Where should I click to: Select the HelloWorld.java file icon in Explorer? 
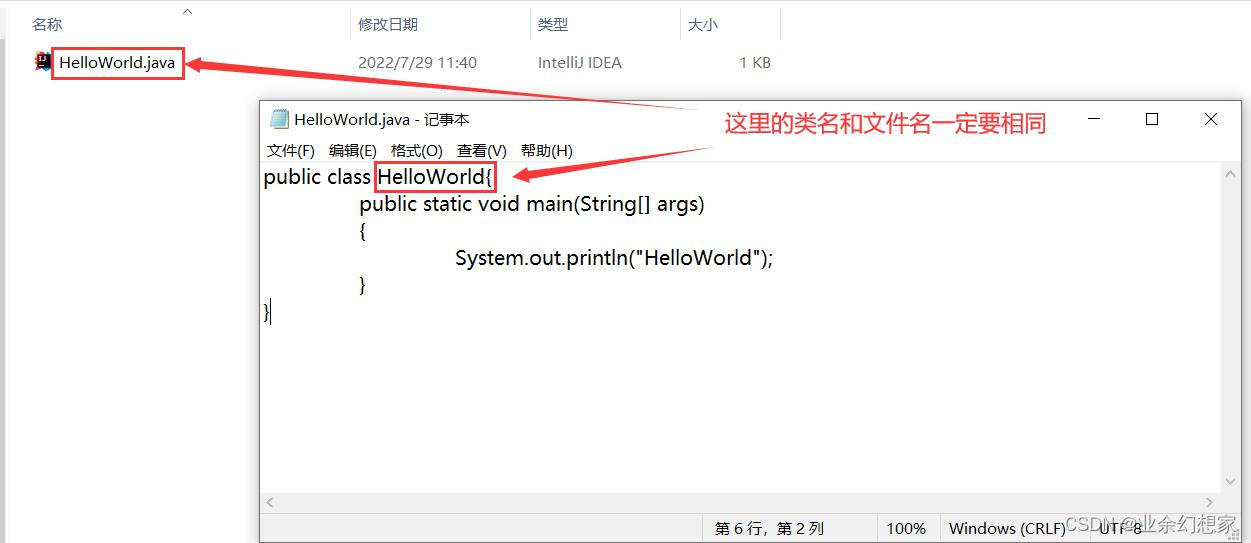42,62
